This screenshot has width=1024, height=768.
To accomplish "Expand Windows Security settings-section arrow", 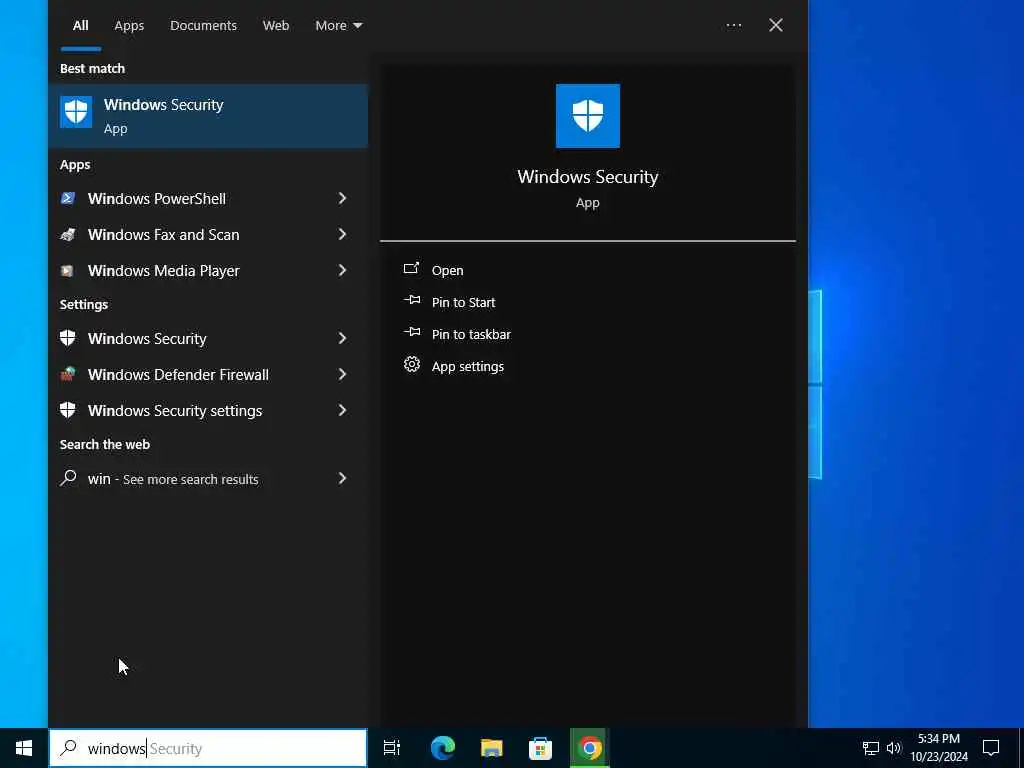I will click(342, 338).
